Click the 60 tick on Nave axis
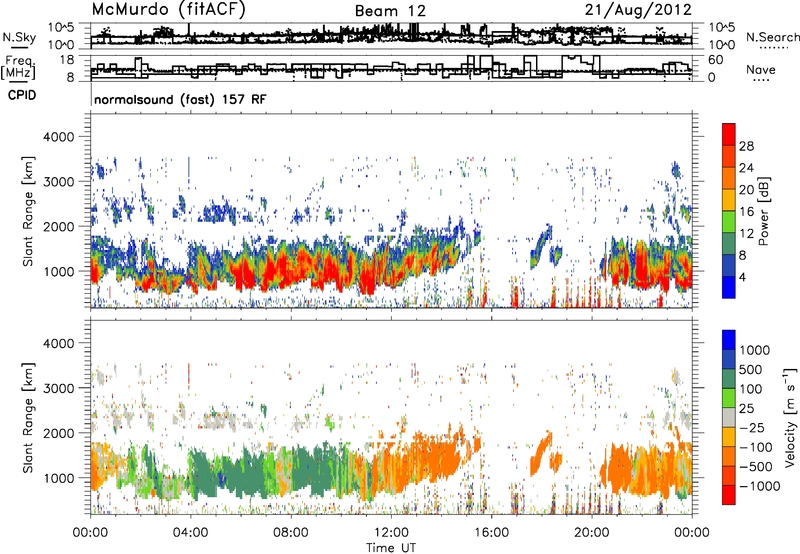Image resolution: width=800 pixels, height=554 pixels. point(715,60)
